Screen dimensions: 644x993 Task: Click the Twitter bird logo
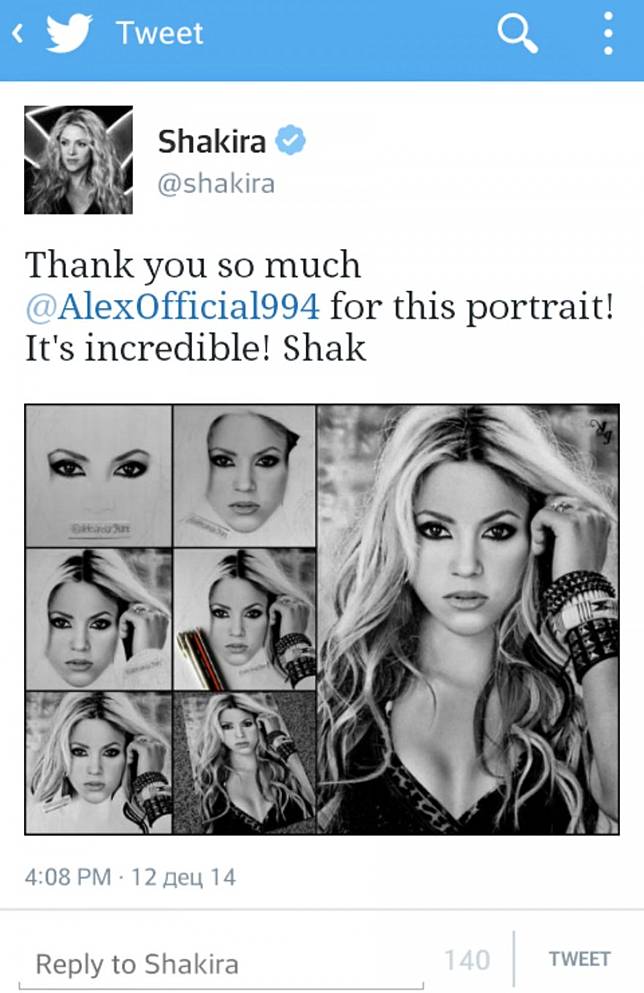(x=69, y=33)
